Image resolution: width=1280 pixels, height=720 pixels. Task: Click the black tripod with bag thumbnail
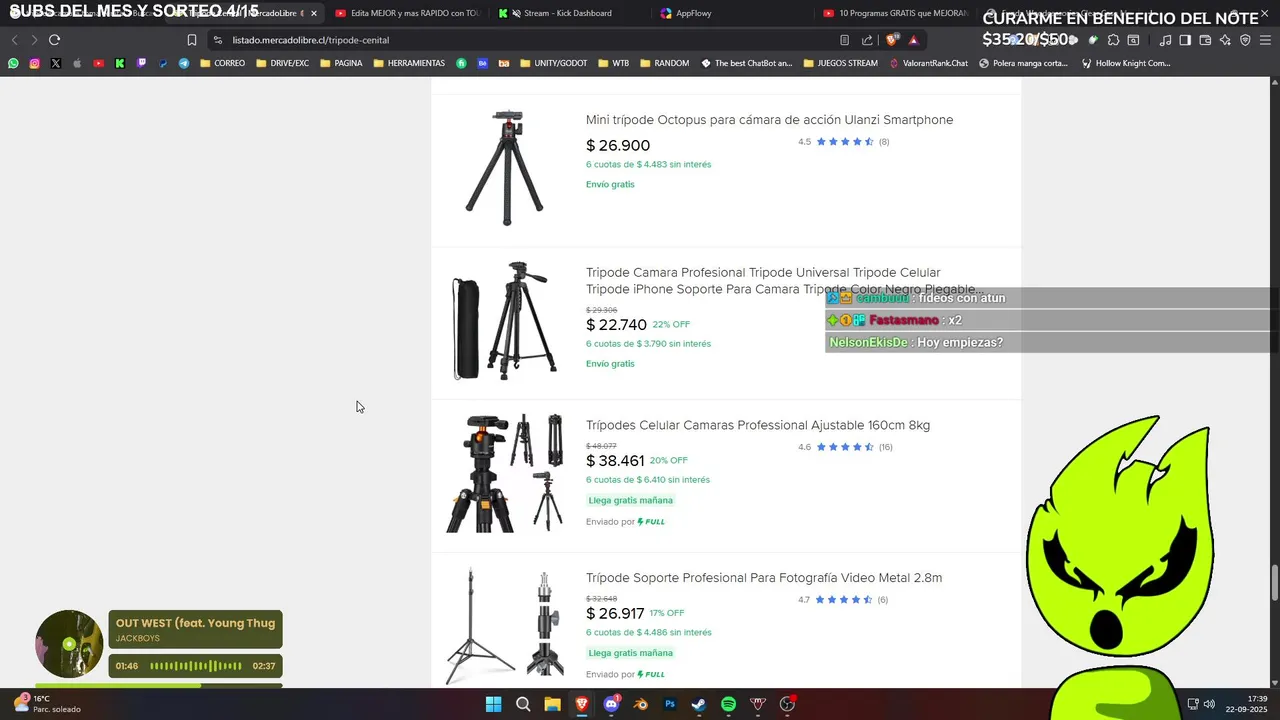[x=505, y=321]
